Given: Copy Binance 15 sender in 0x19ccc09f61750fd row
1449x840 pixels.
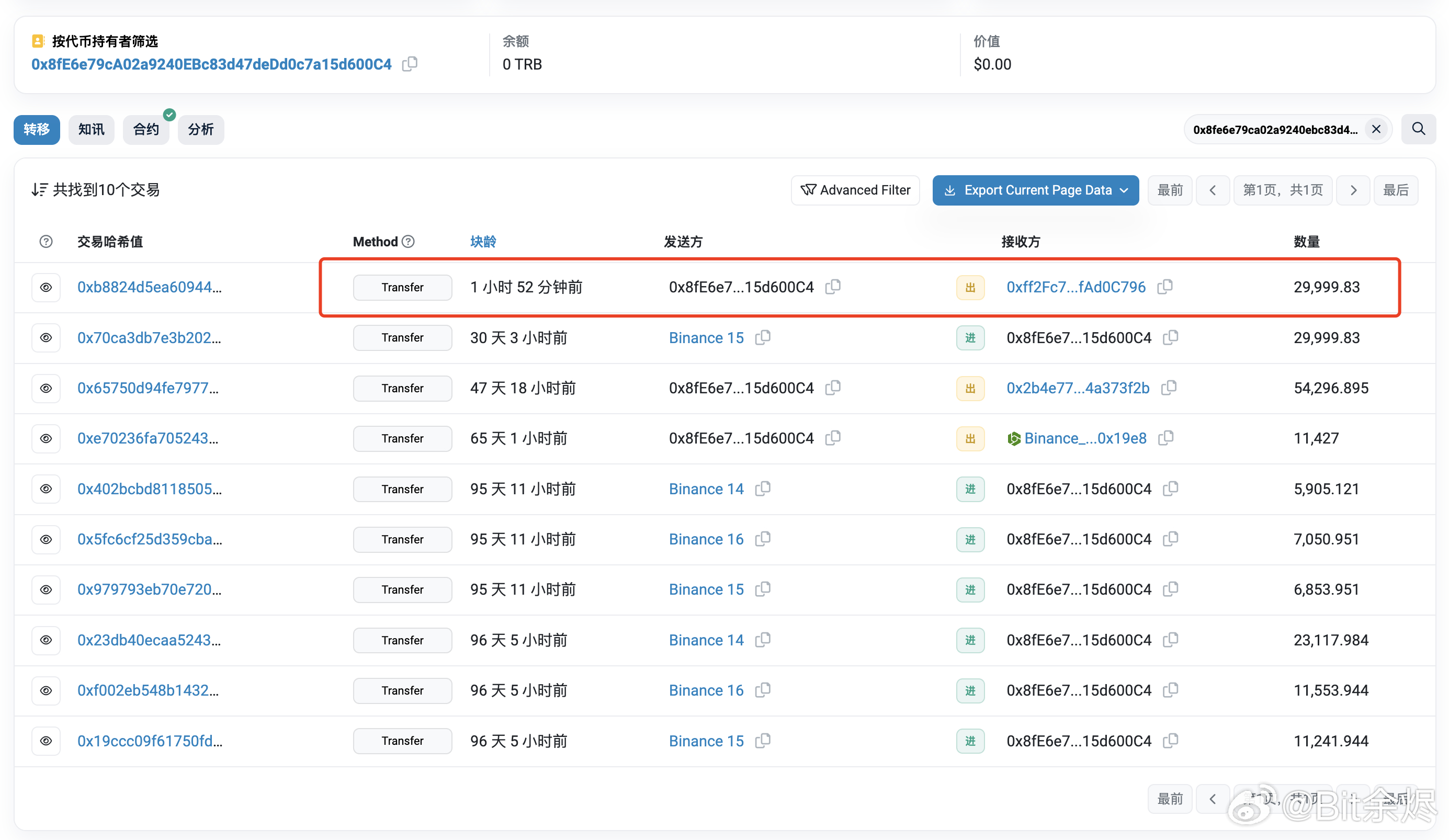Looking at the screenshot, I should (x=763, y=740).
